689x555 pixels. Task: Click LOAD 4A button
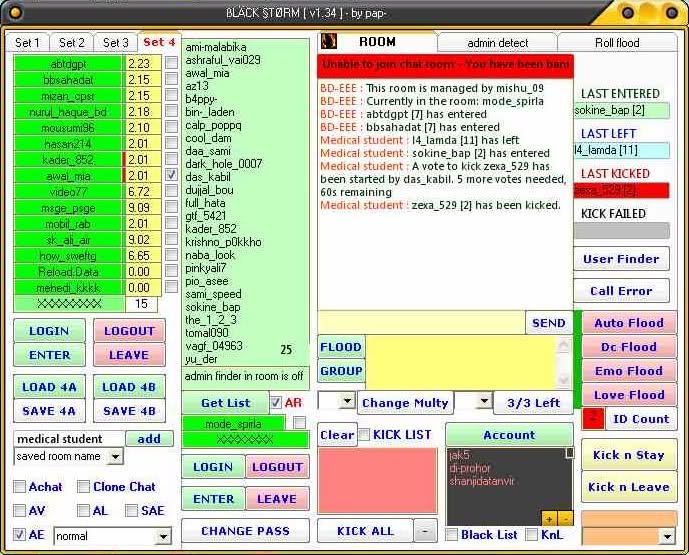coord(49,387)
